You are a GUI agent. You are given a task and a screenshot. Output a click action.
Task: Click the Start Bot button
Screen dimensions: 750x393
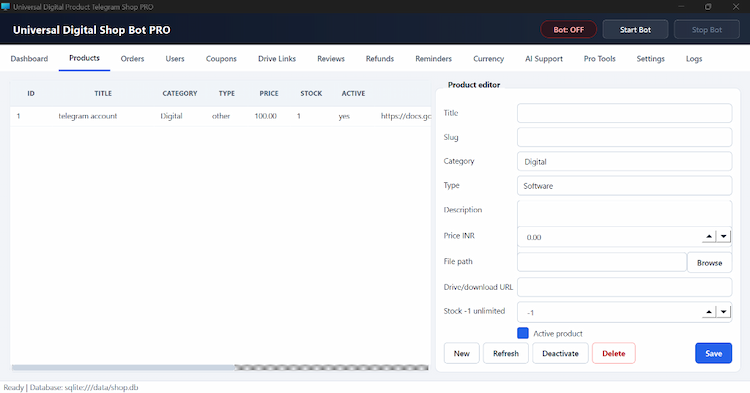pyautogui.click(x=635, y=30)
